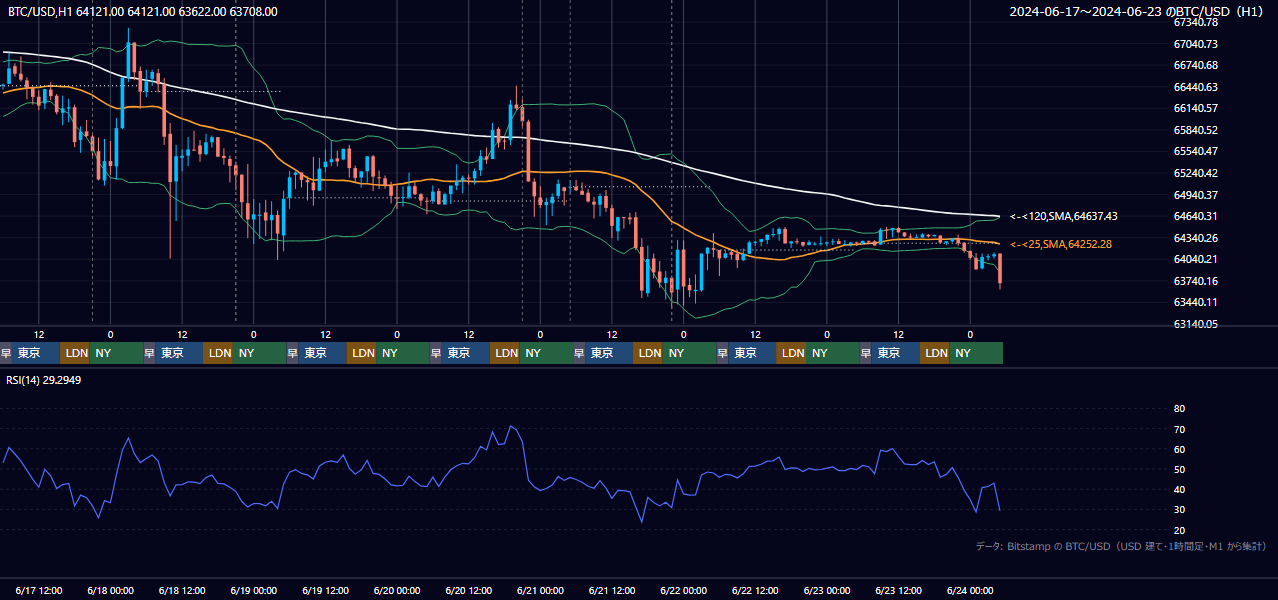Image resolution: width=1278 pixels, height=600 pixels.
Task: Click price axis label 63140.05
Action: (1195, 324)
